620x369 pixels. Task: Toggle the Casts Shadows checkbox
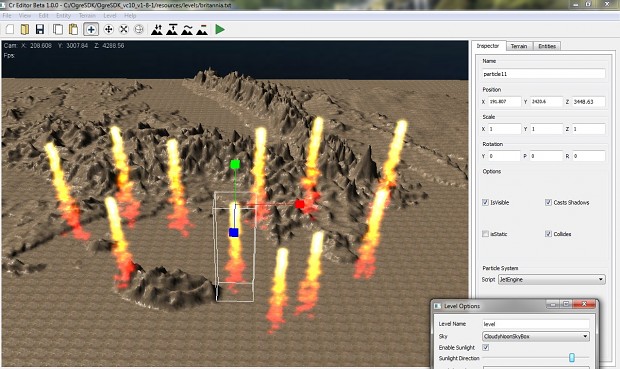(548, 202)
